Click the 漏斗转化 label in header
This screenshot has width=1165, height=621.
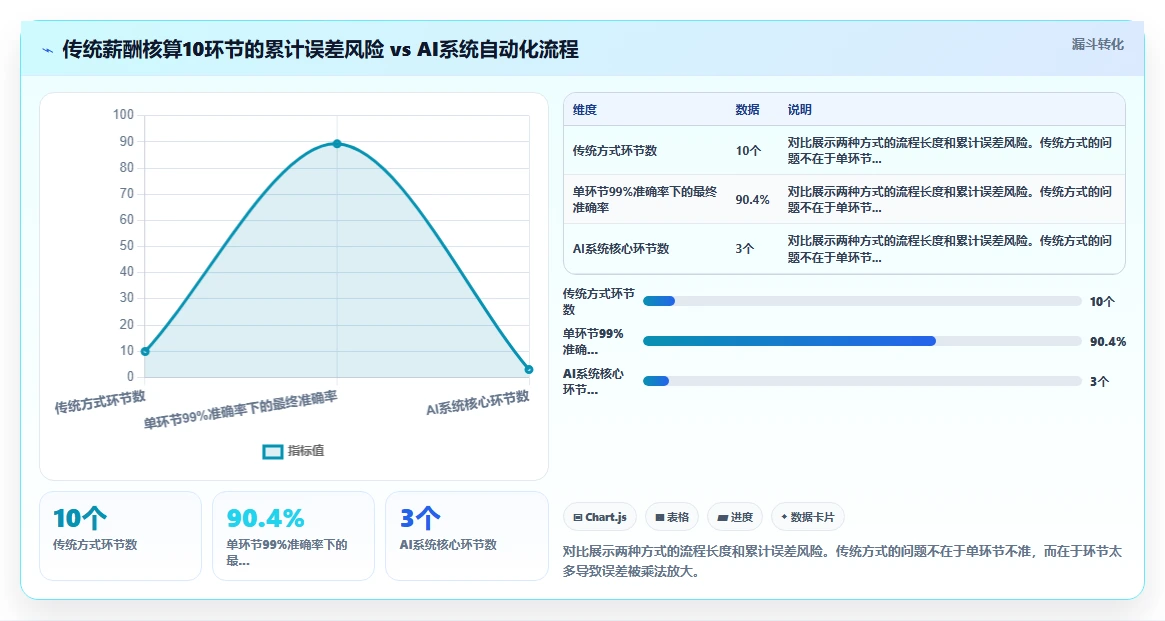1097,45
